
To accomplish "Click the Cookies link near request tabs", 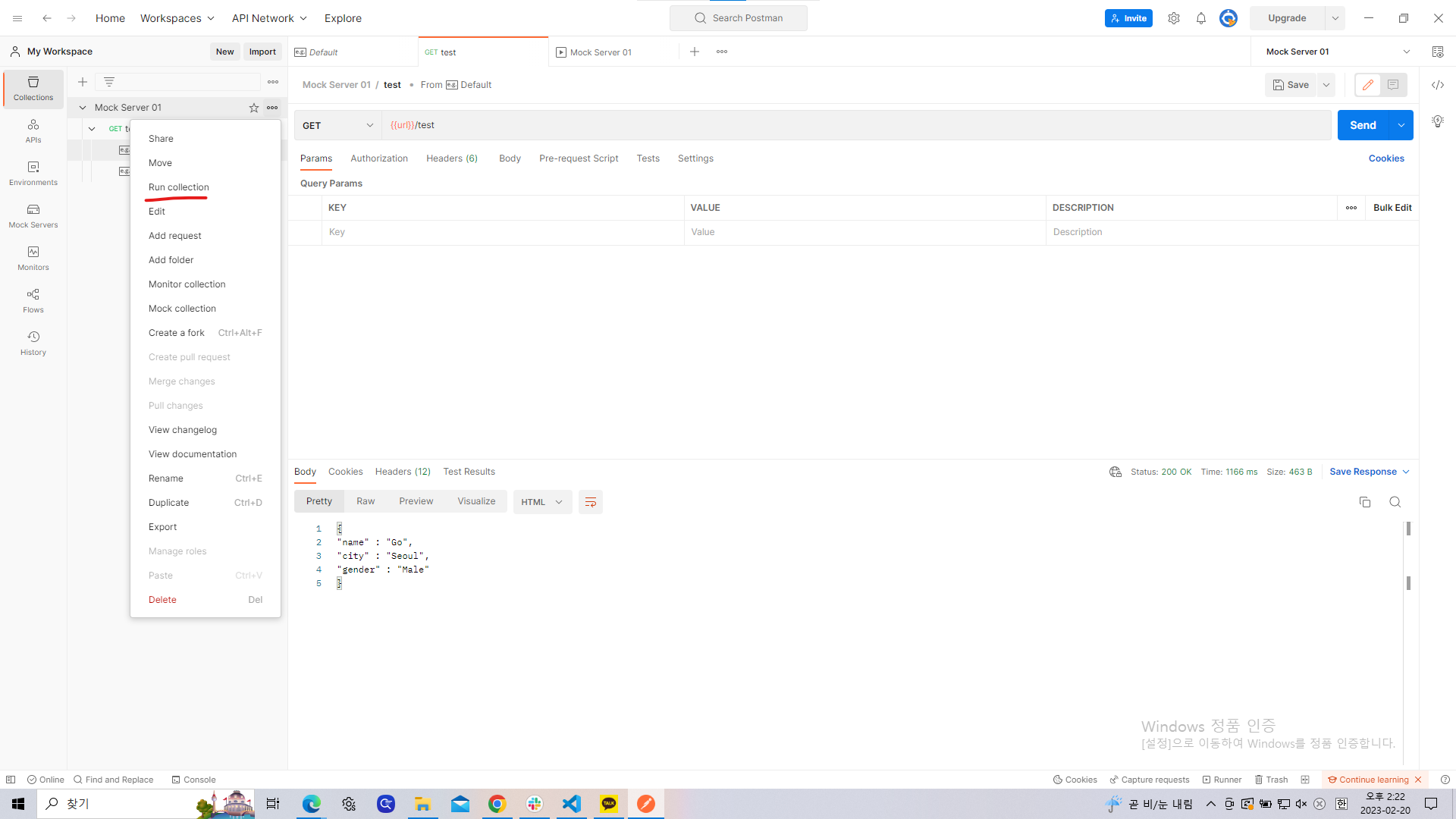I will click(x=1385, y=158).
